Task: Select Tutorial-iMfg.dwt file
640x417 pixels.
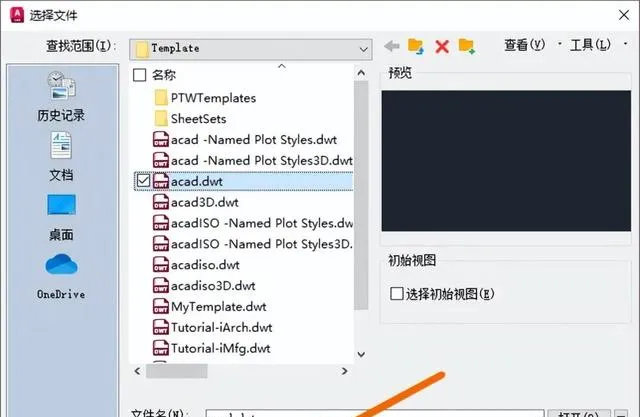Action: (x=220, y=348)
